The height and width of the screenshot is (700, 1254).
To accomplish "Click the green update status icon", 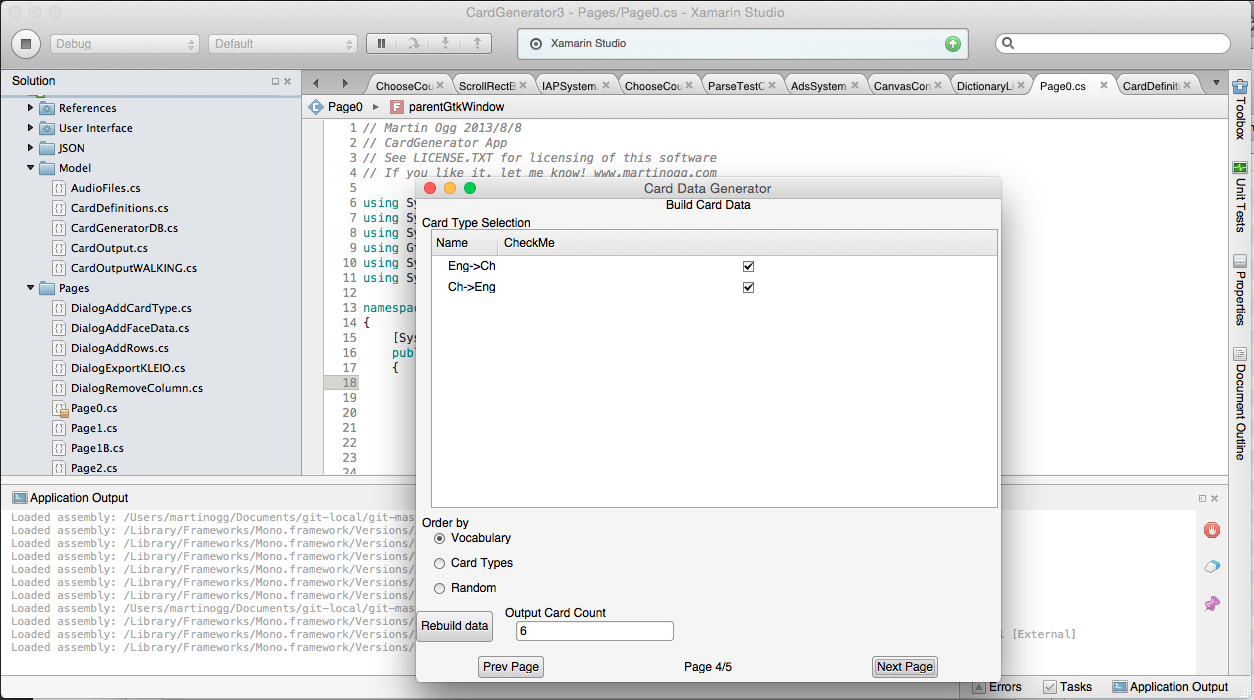I will [x=952, y=44].
